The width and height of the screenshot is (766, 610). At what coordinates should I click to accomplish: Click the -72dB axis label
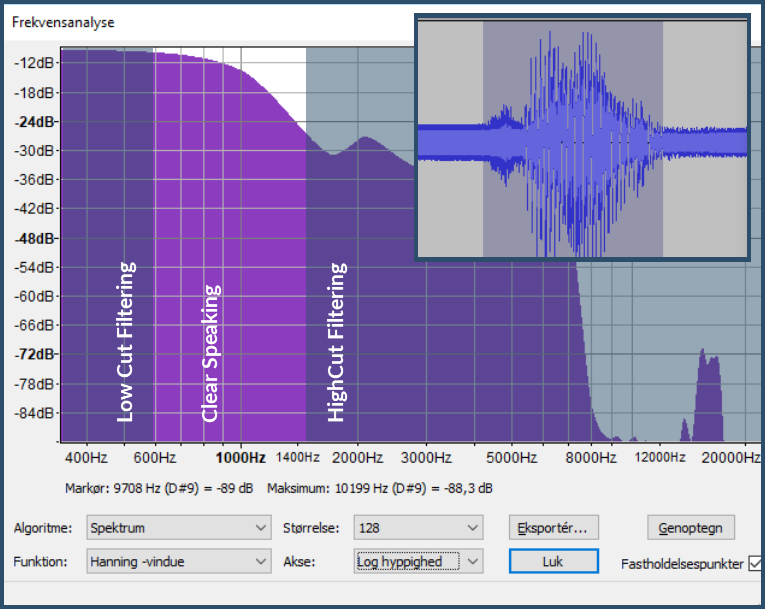tap(35, 354)
